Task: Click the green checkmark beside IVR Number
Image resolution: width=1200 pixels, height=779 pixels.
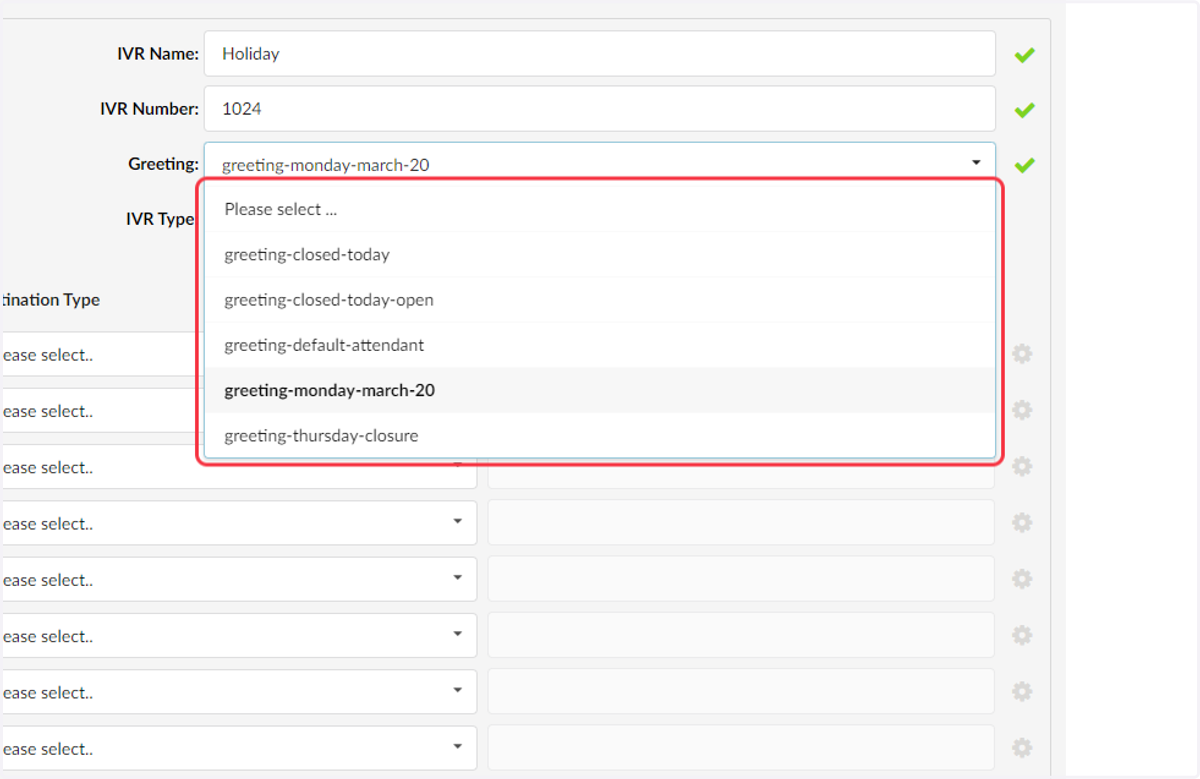Action: pyautogui.click(x=1024, y=110)
